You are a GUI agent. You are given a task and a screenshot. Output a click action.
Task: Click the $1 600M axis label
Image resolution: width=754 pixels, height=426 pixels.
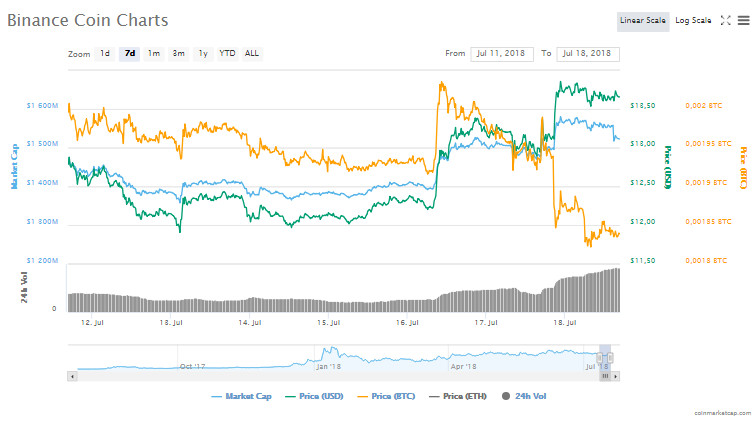click(x=42, y=105)
